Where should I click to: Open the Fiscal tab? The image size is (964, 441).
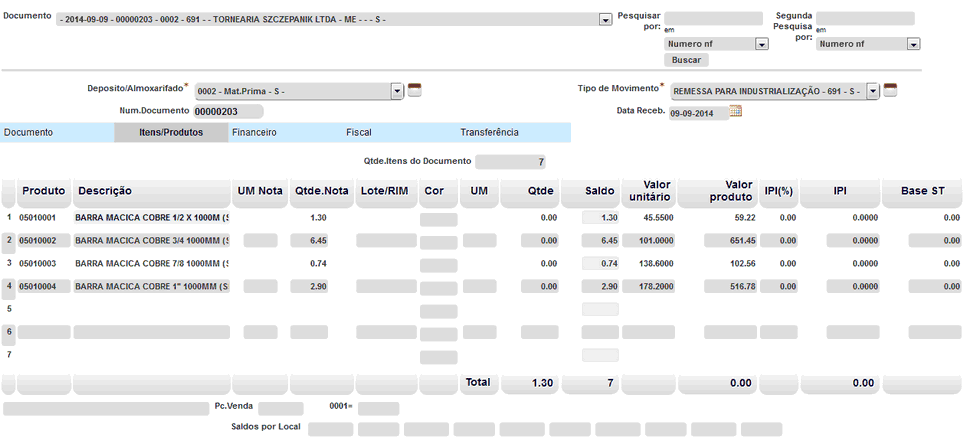tap(400, 132)
